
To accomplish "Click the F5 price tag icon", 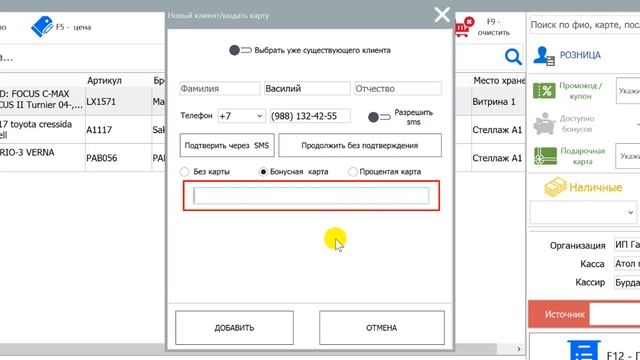I will tap(42, 27).
